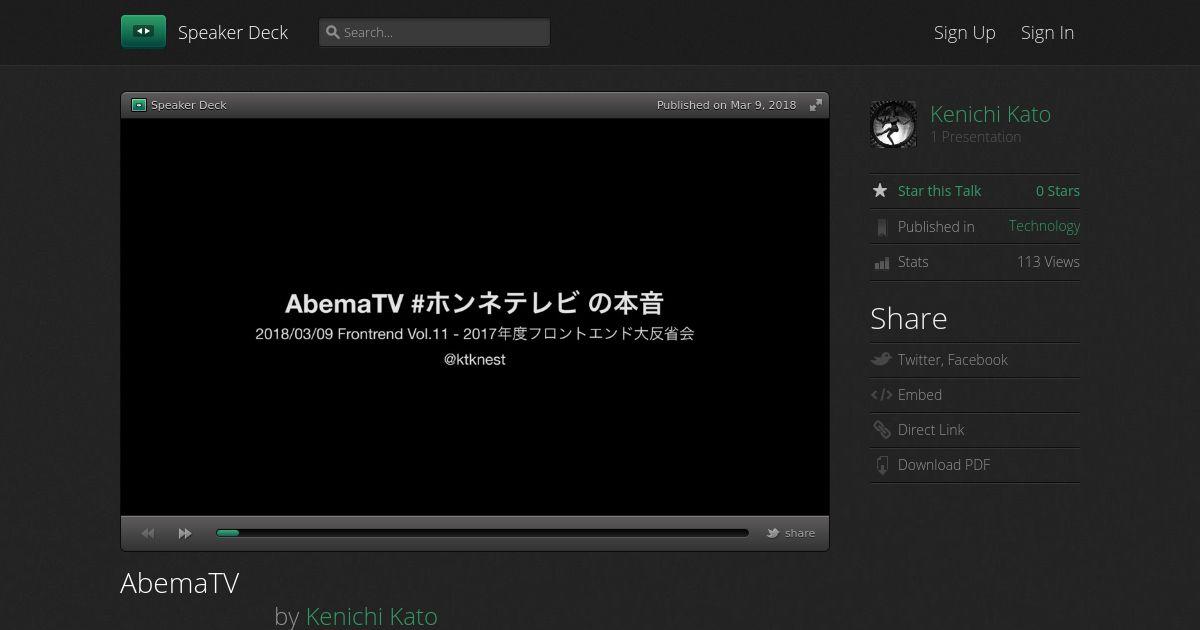Click the share label in the player bar

tap(800, 533)
